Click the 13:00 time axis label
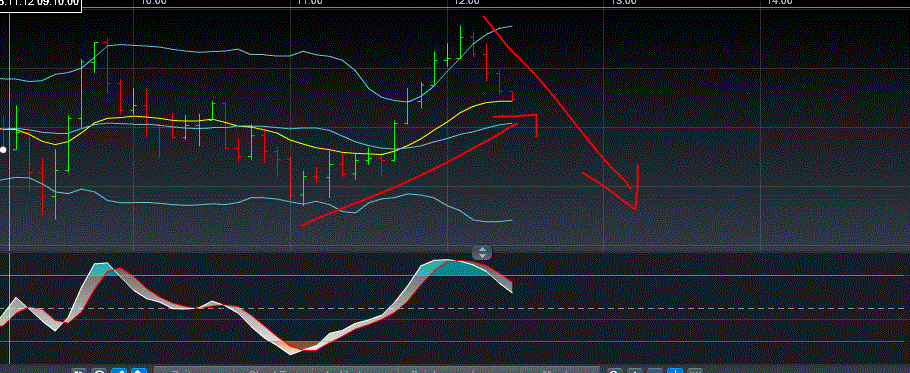This screenshot has height=373, width=910. (624, 2)
